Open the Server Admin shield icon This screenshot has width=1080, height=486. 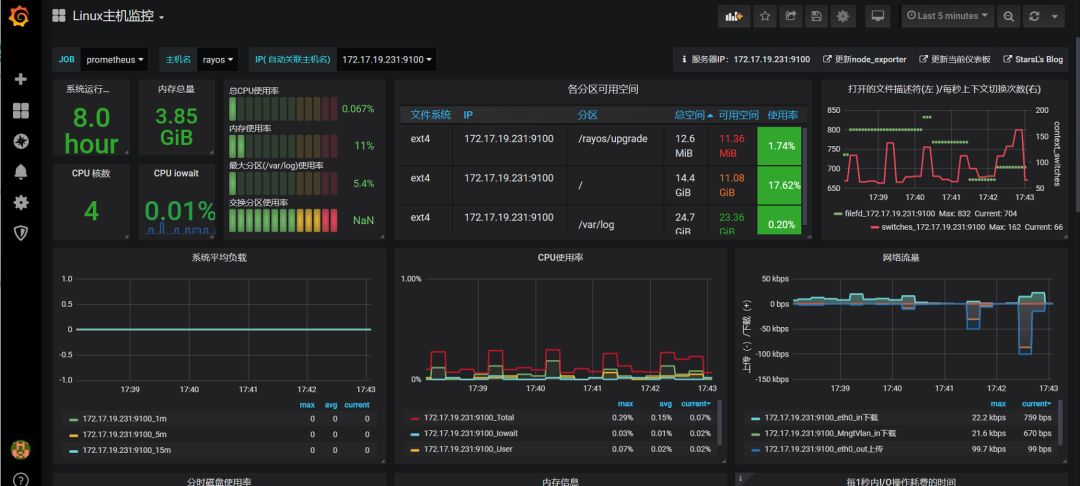[x=21, y=233]
